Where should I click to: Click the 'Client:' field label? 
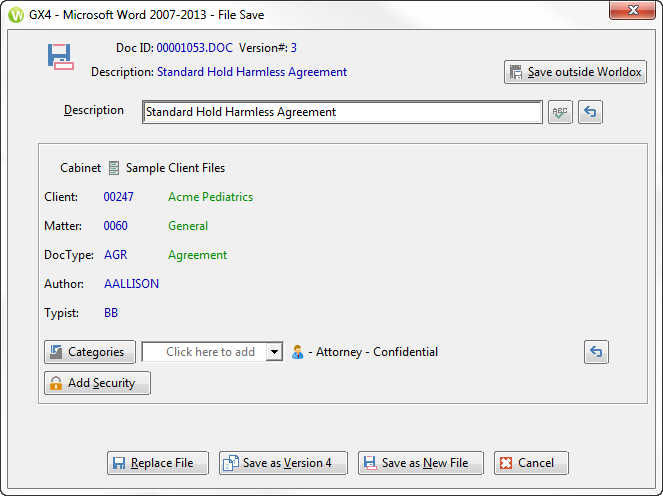click(x=61, y=197)
